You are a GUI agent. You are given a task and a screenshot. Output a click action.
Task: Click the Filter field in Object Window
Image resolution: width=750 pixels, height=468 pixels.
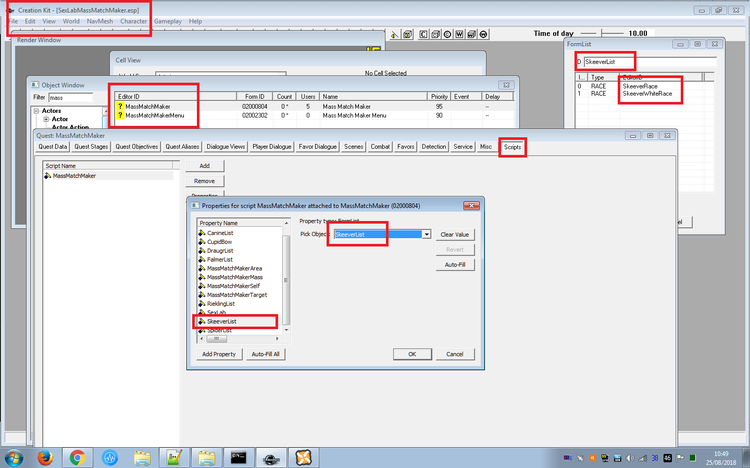click(x=71, y=97)
